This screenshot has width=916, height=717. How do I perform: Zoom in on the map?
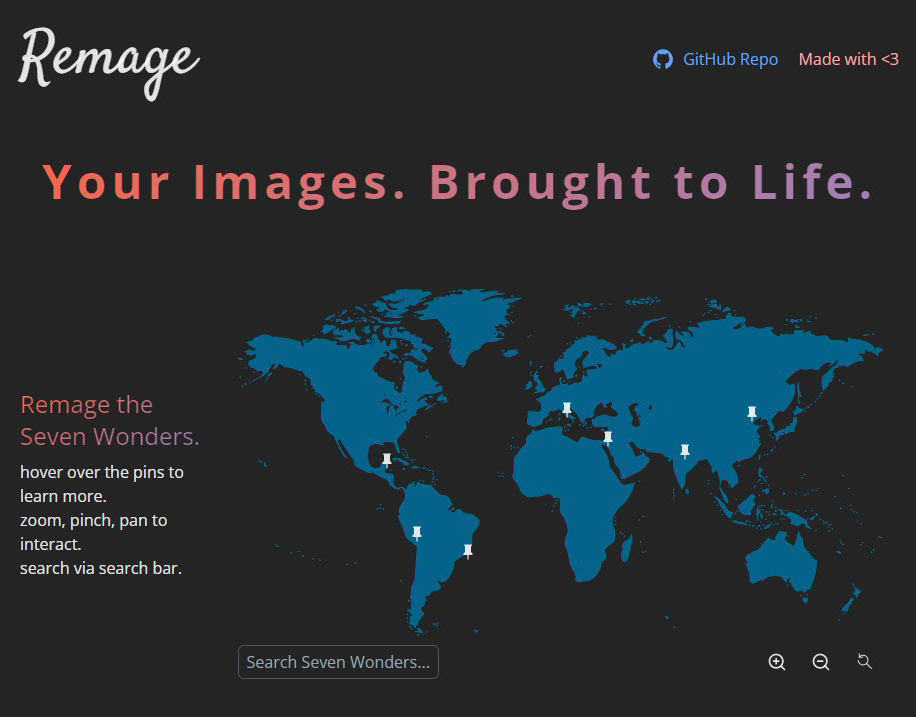tap(776, 661)
